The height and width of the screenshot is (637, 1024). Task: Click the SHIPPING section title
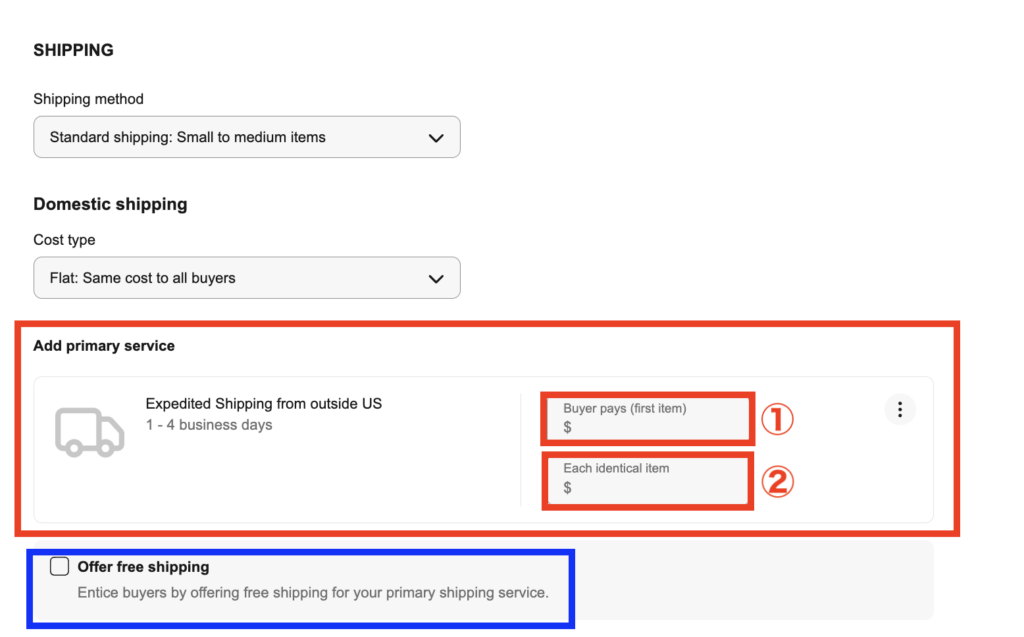[x=73, y=50]
